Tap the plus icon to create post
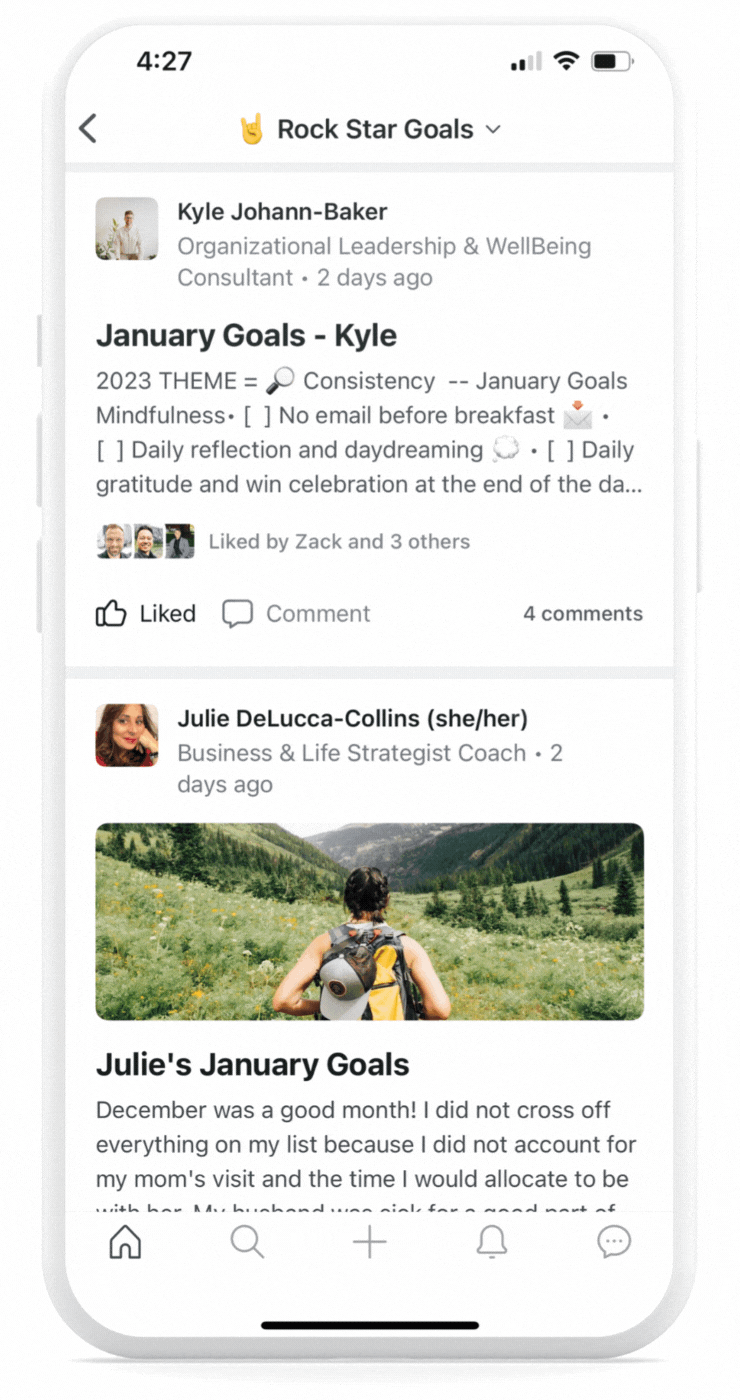Screen dimensions: 740x1400 tap(369, 1242)
